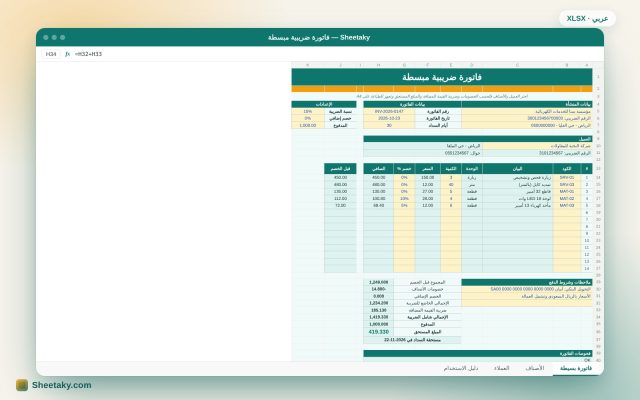The width and height of the screenshot is (640, 400).
Task: Select the بيانات المنشأة section header
Action: [527, 104]
